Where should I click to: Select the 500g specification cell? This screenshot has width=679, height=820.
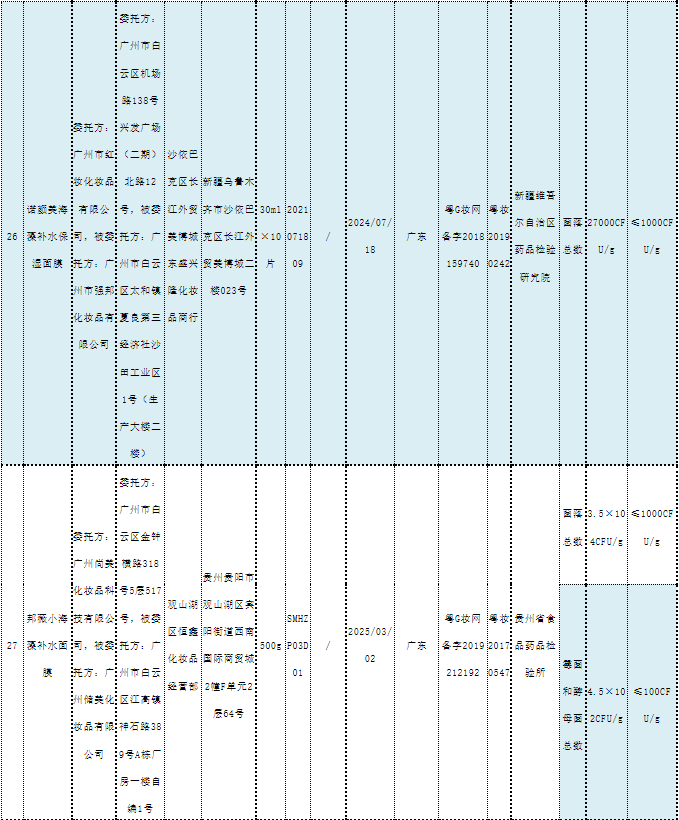point(270,646)
